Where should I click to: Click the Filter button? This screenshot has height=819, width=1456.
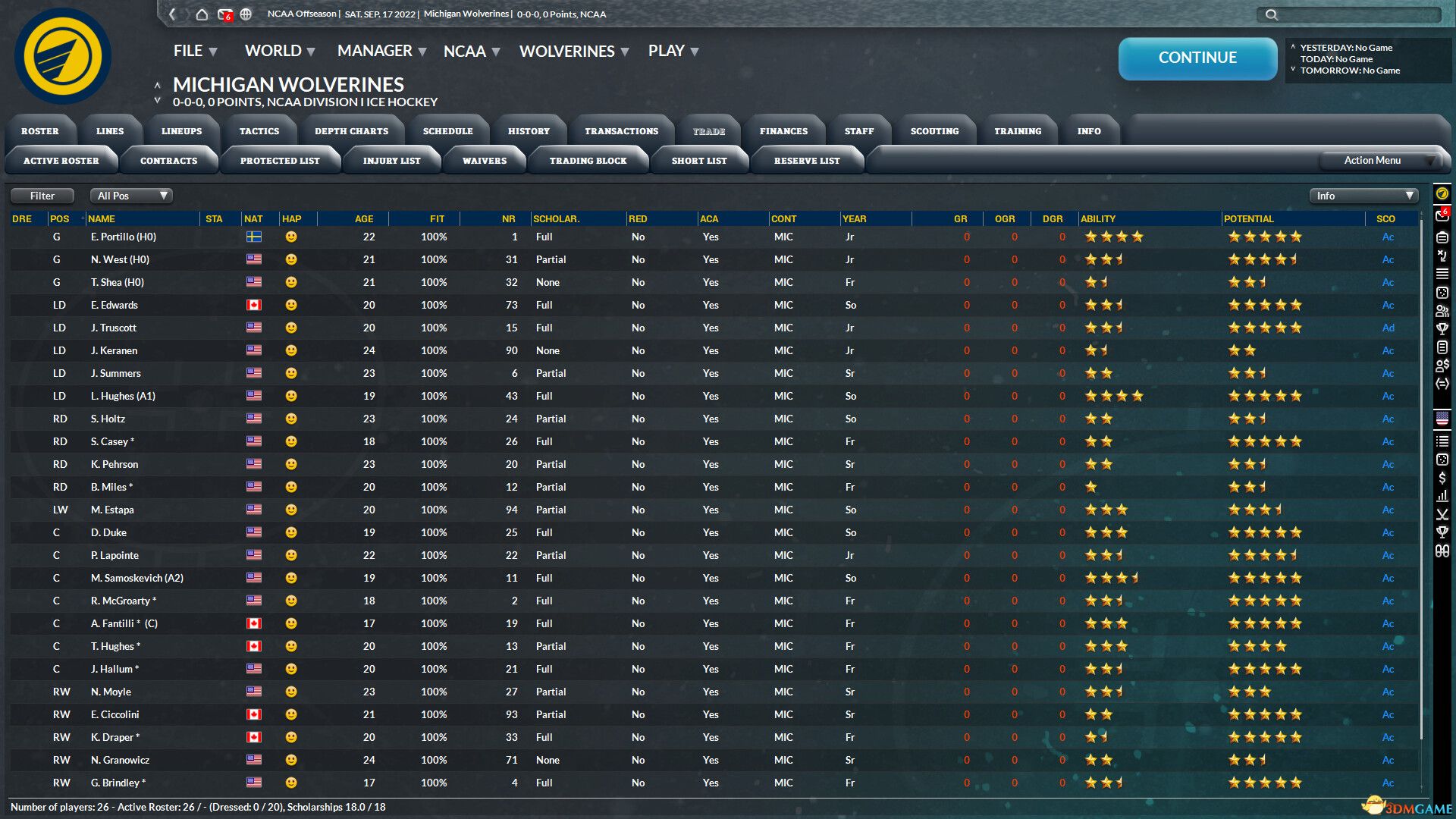pos(42,196)
